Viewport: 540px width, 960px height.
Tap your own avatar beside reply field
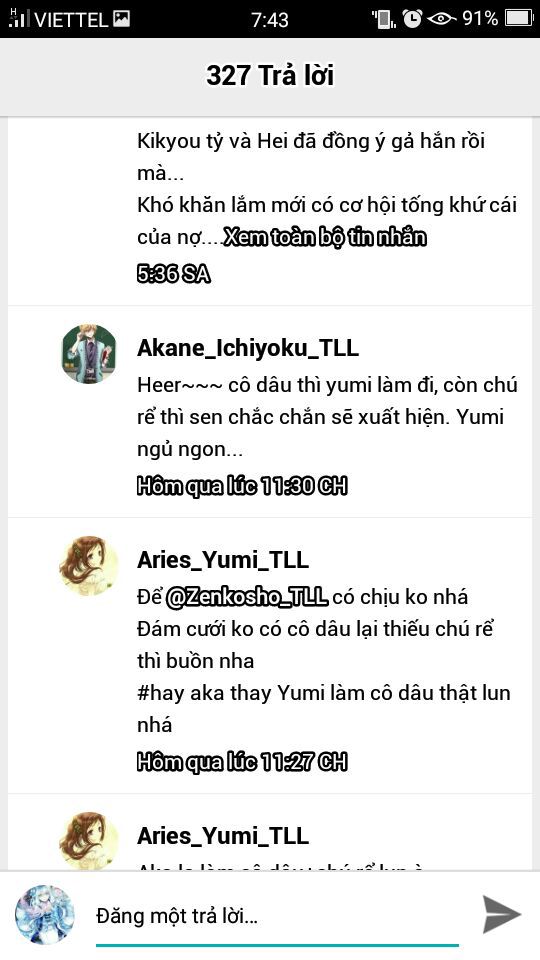pyautogui.click(x=45, y=915)
